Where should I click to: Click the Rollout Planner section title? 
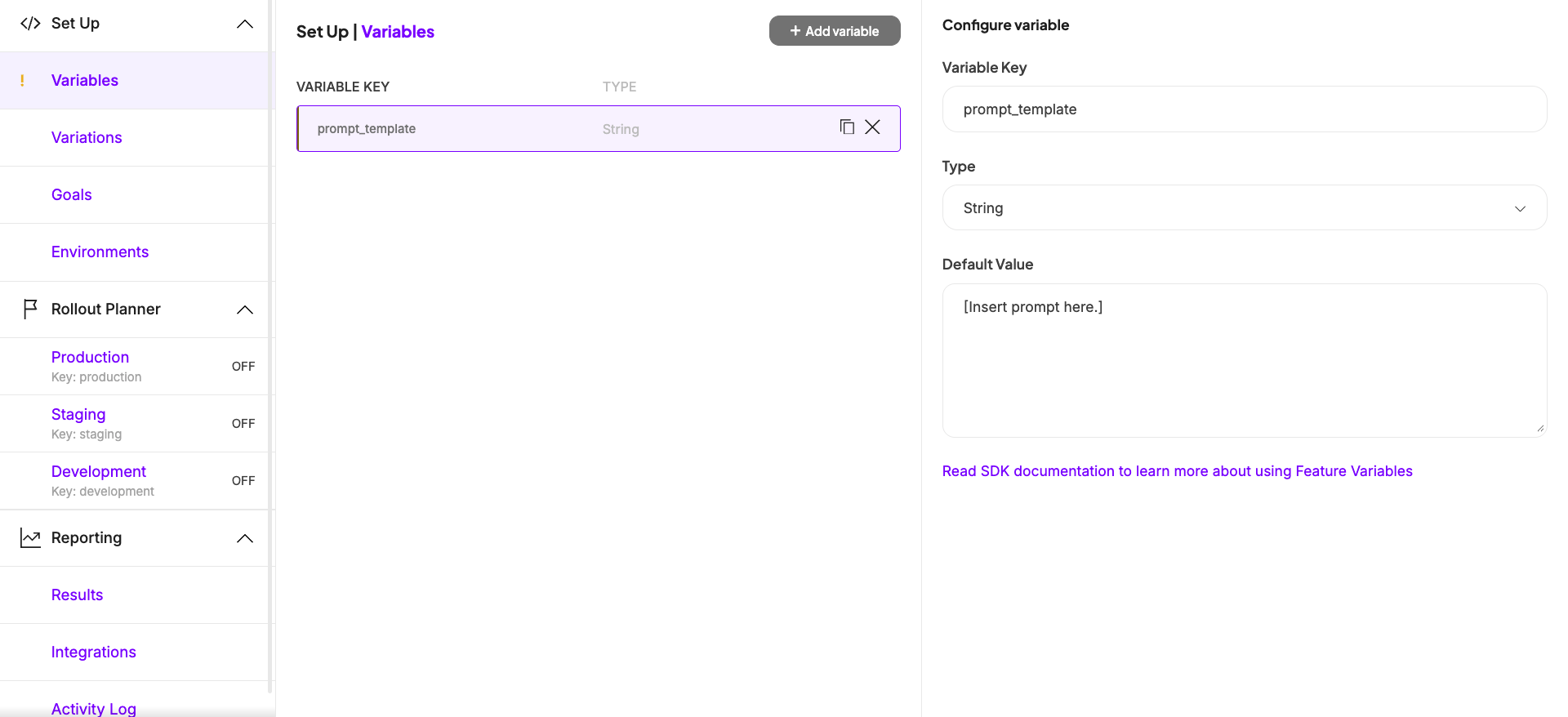106,310
